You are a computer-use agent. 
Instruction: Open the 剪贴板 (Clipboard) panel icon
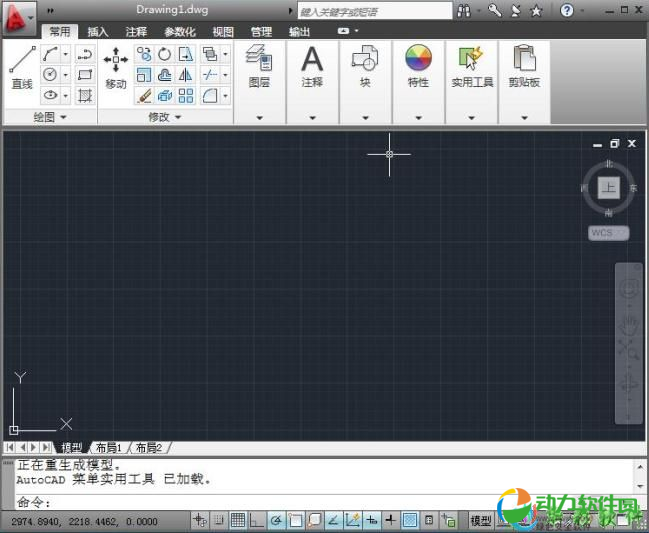pyautogui.click(x=523, y=66)
